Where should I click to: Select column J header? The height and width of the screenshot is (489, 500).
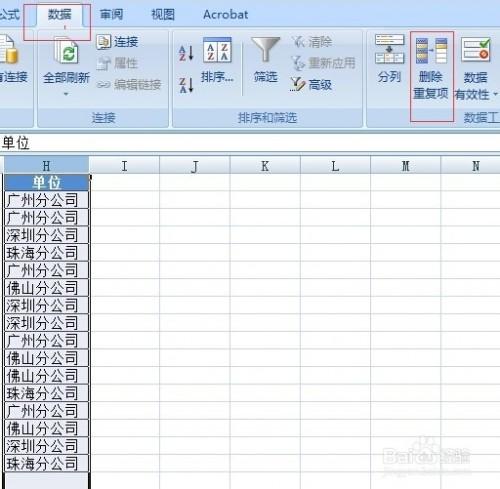pyautogui.click(x=195, y=165)
